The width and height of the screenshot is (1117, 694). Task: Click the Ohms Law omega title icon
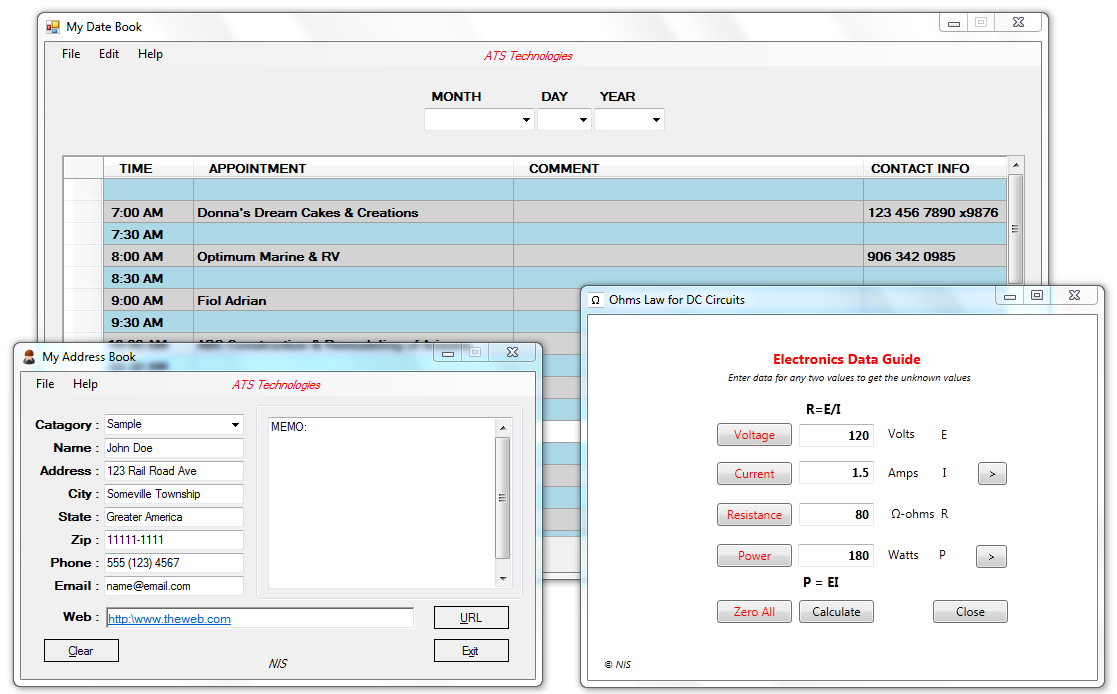[596, 300]
